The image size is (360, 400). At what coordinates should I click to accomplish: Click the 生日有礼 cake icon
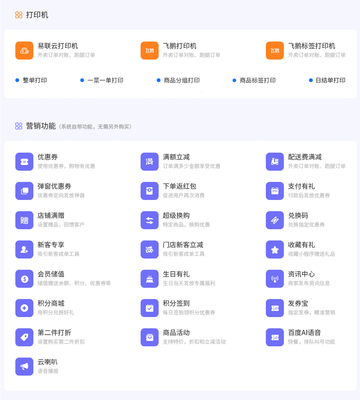pyautogui.click(x=149, y=279)
